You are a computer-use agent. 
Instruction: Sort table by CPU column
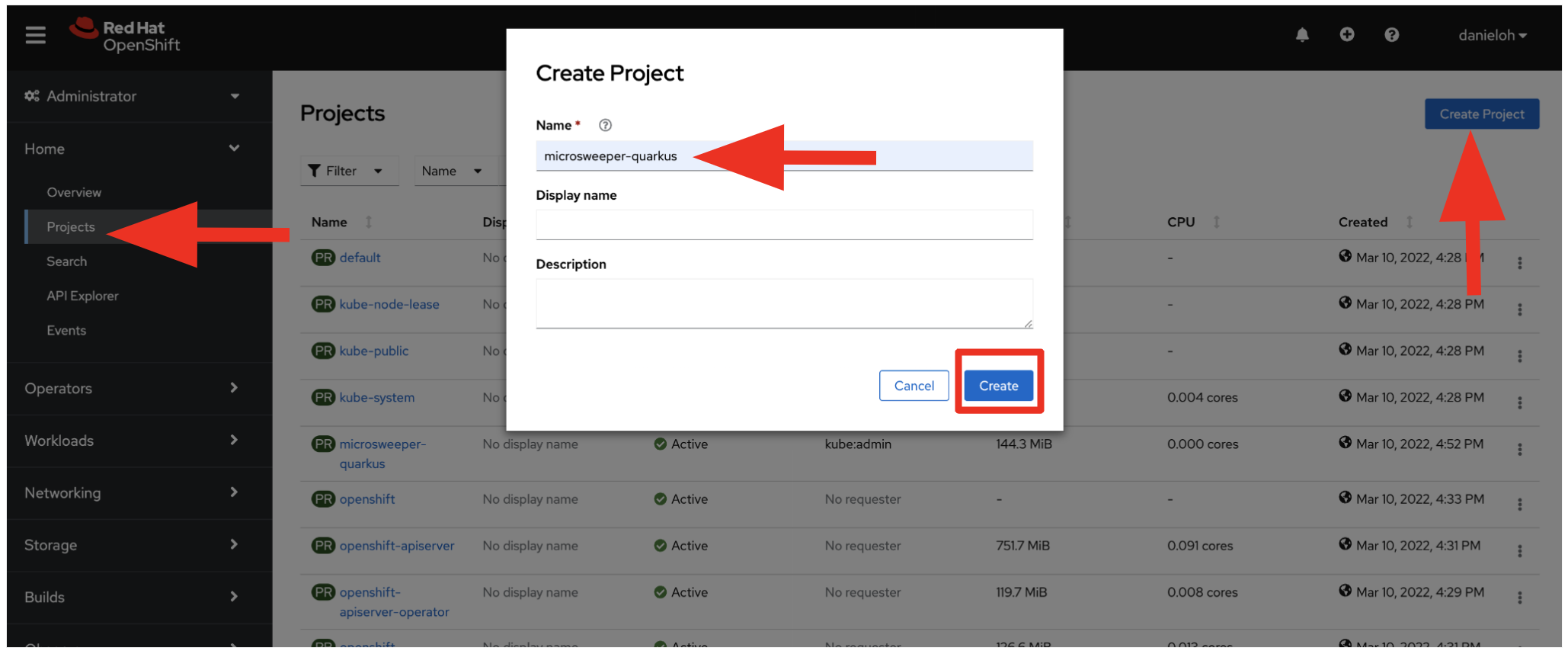1193,222
